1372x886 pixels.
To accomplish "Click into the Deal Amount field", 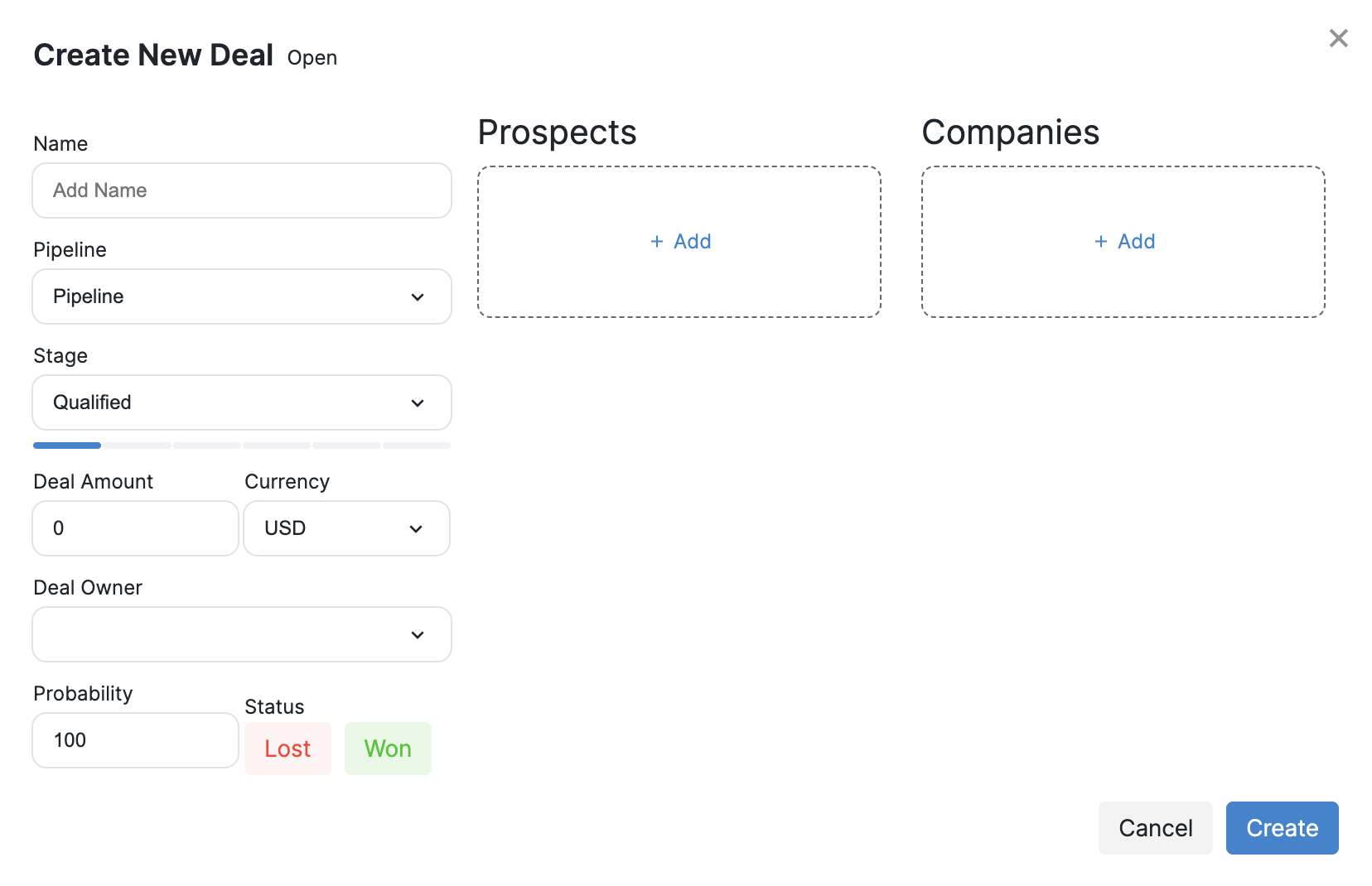I will 136,528.
